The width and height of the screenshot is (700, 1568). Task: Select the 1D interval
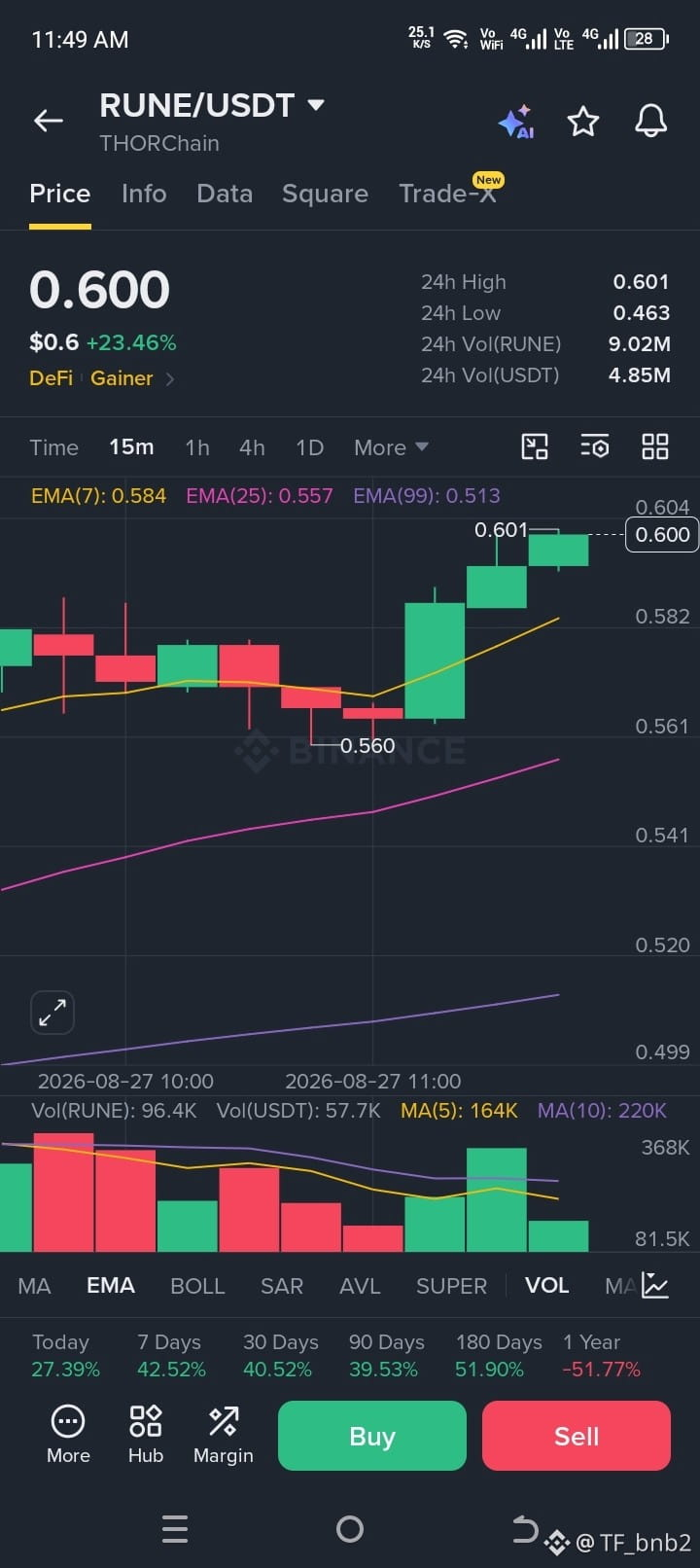(309, 447)
